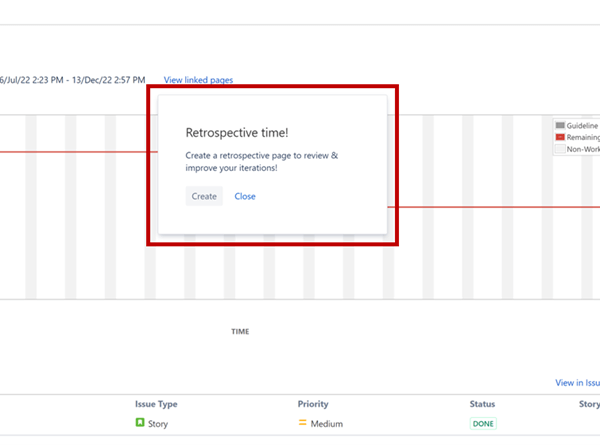Click the TIME axis label below chart
The height and width of the screenshot is (445, 600).
240,331
